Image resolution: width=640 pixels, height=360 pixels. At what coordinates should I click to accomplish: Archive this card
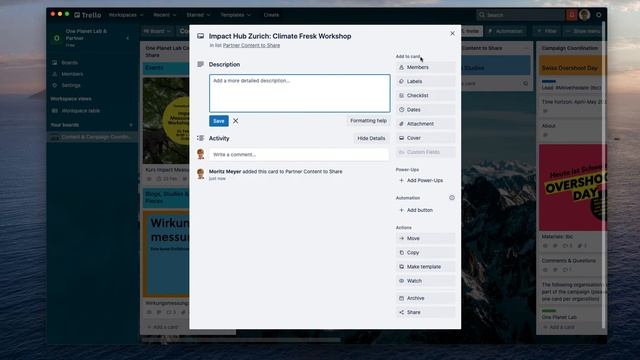425,298
